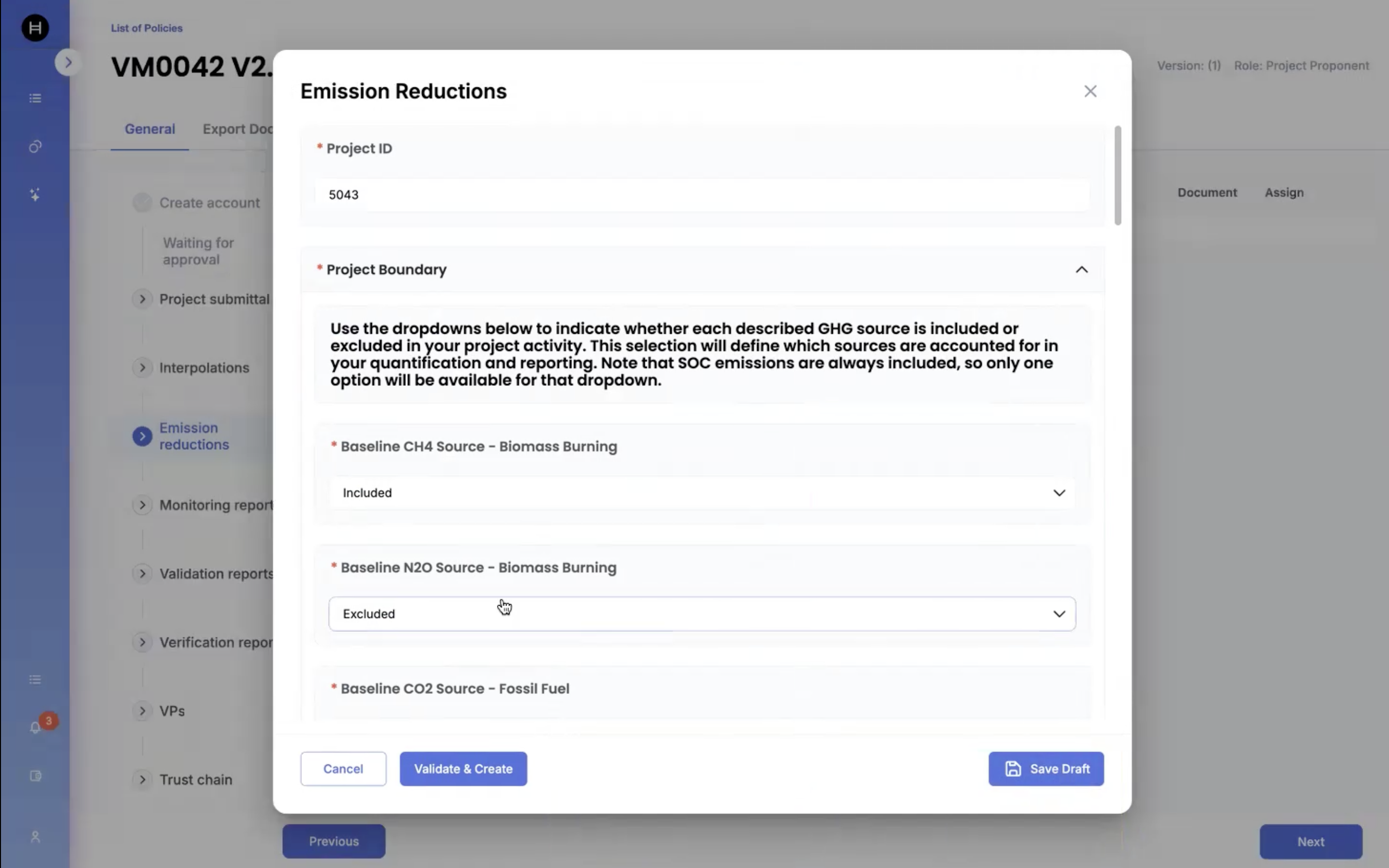Open the List of Policies link
Viewport: 1389px width, 868px height.
coord(146,28)
